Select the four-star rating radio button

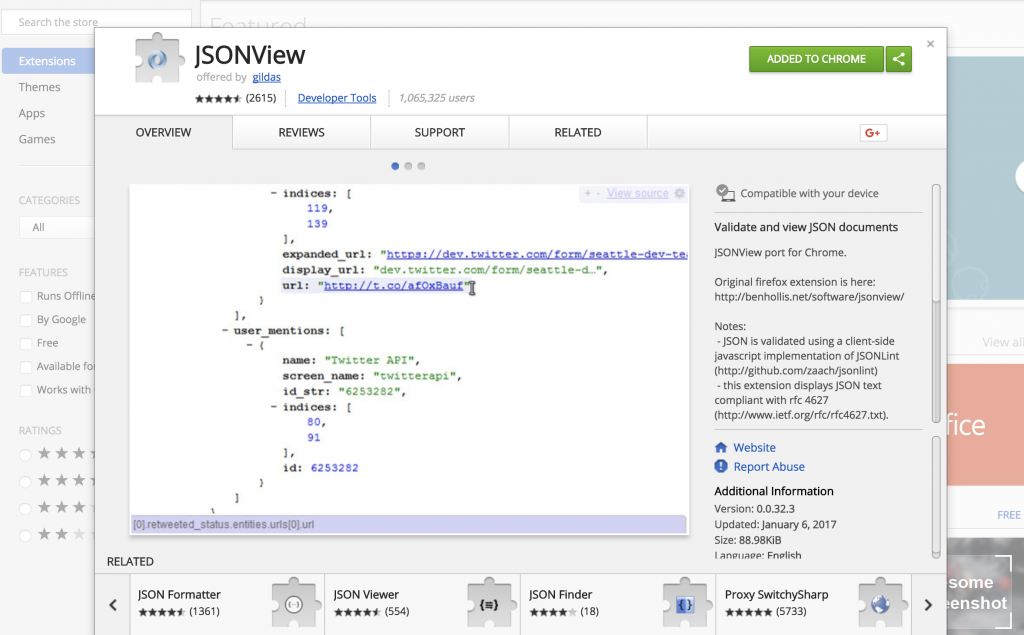(25, 481)
